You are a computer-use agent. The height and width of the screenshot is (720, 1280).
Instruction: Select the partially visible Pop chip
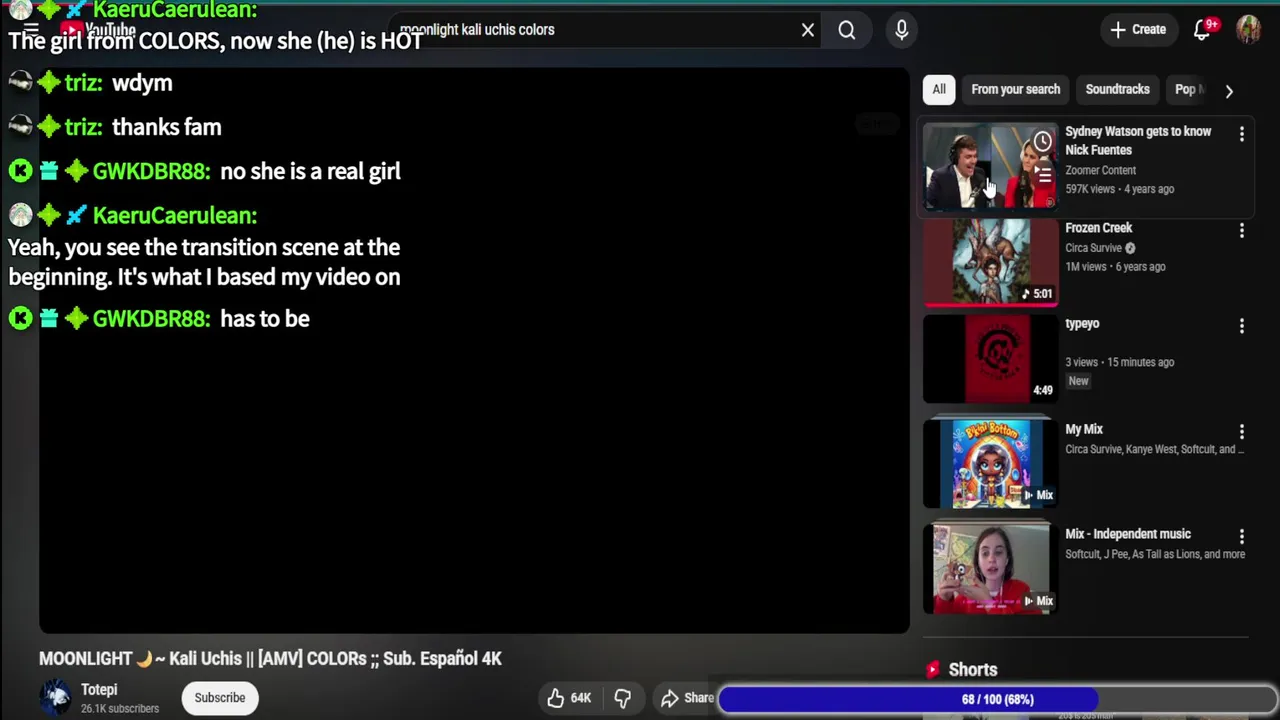[x=1189, y=89]
